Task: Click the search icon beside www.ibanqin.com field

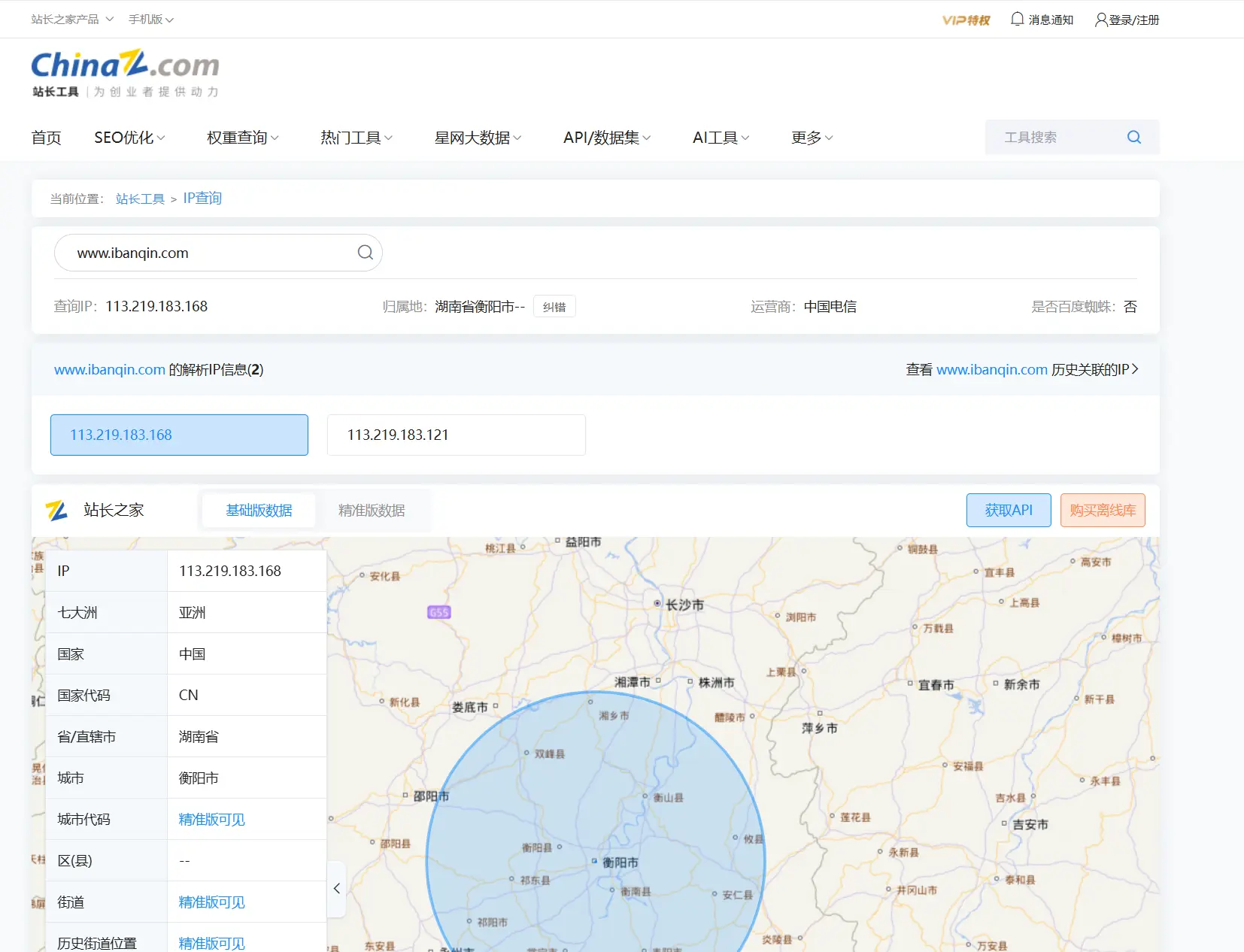Action: [x=365, y=253]
